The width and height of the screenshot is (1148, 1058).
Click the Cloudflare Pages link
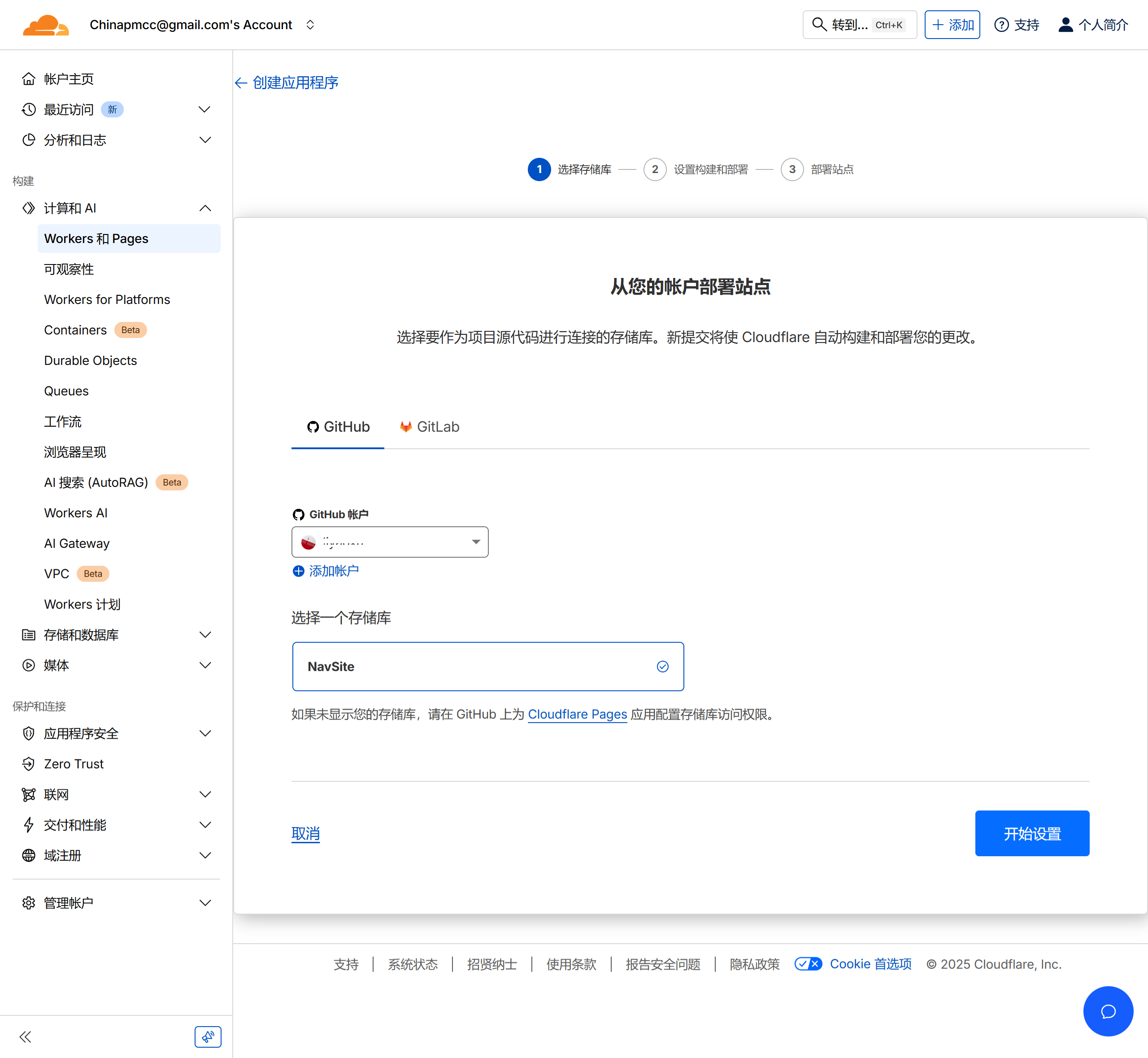tap(577, 714)
